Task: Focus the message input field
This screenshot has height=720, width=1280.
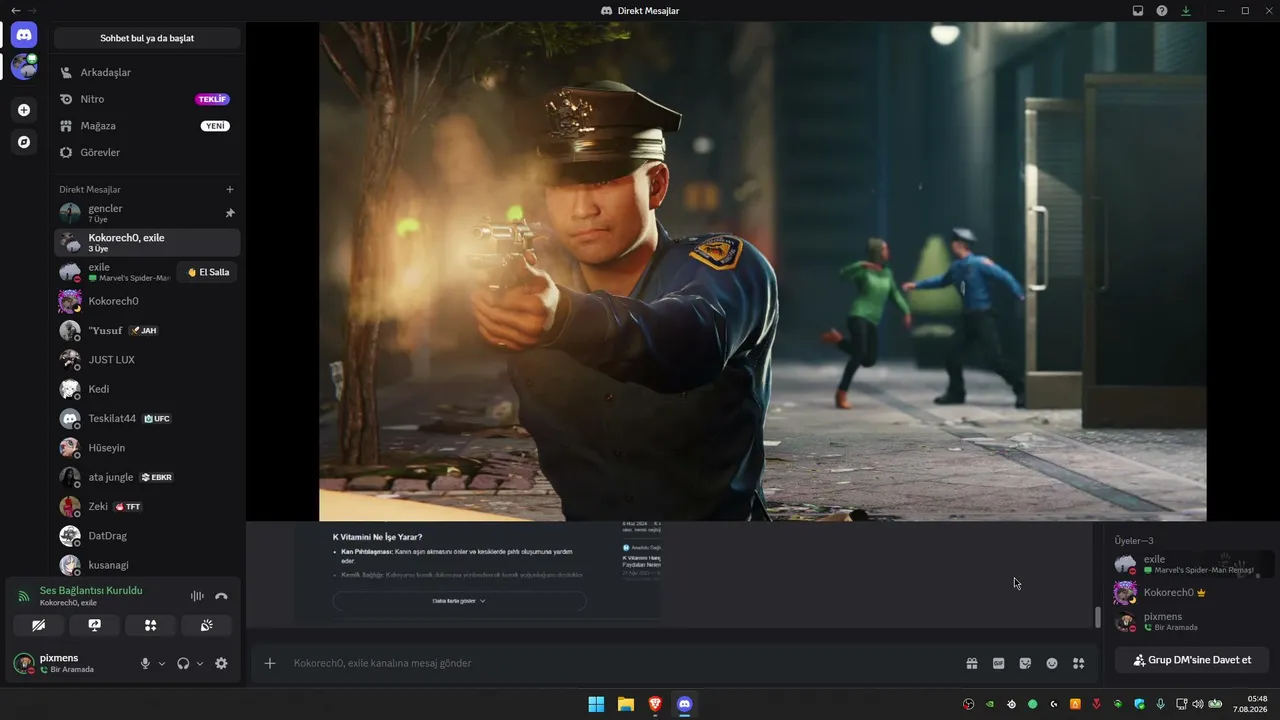Action: (620, 663)
